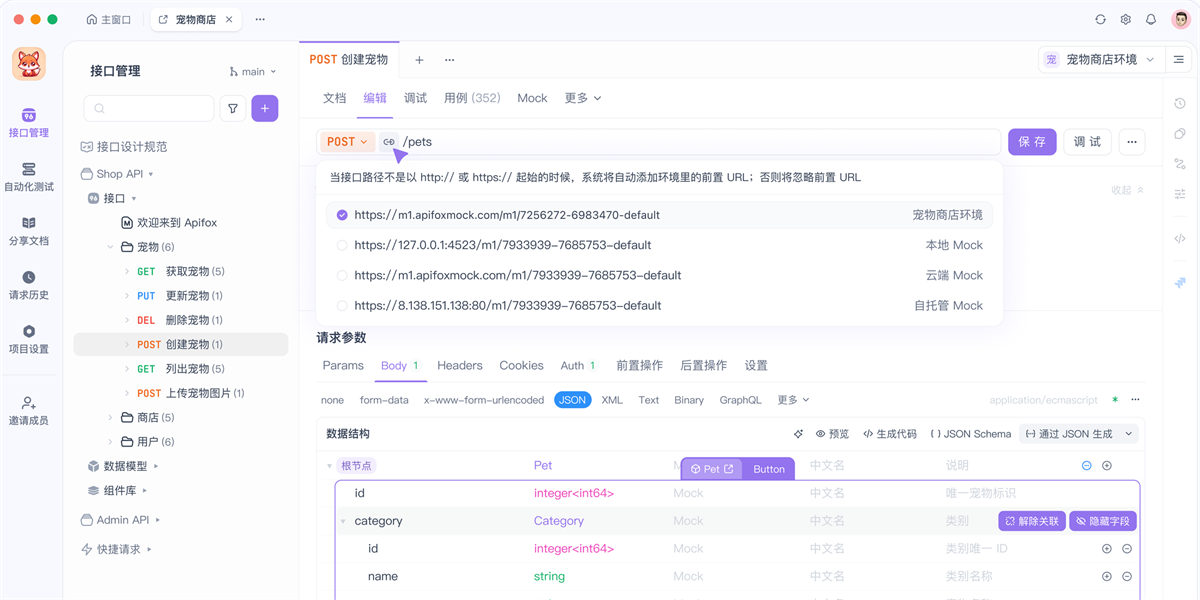Click 隐藏字段 button

point(1103,521)
